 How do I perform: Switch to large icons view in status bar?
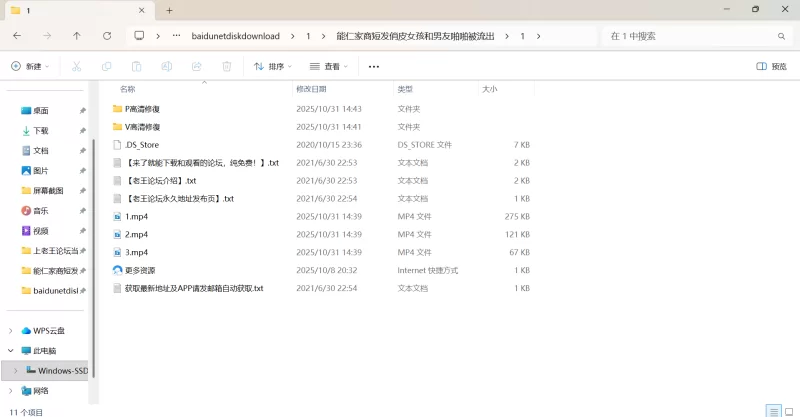click(787, 410)
